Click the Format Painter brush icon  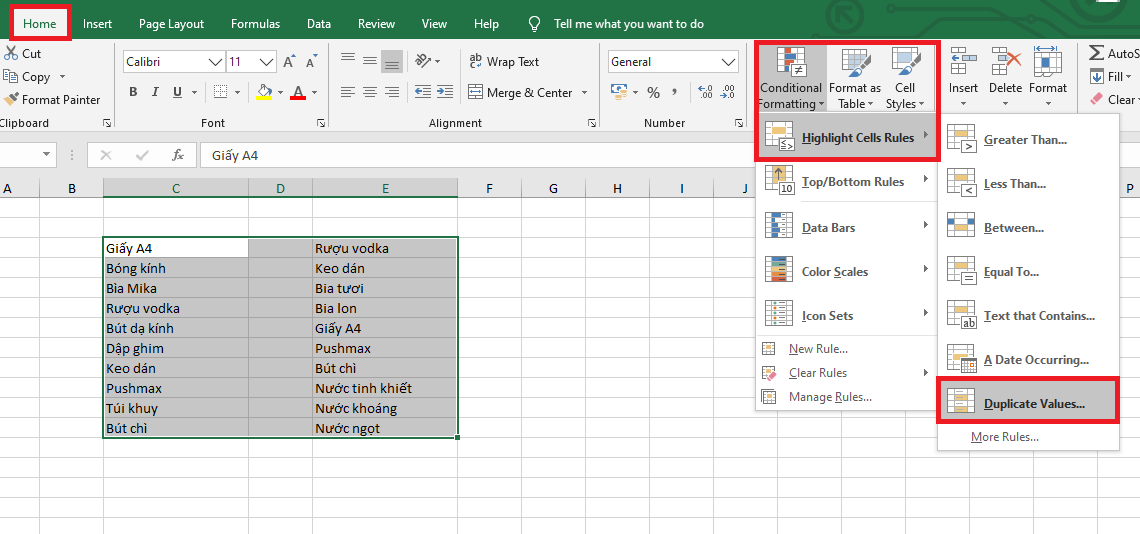point(12,100)
